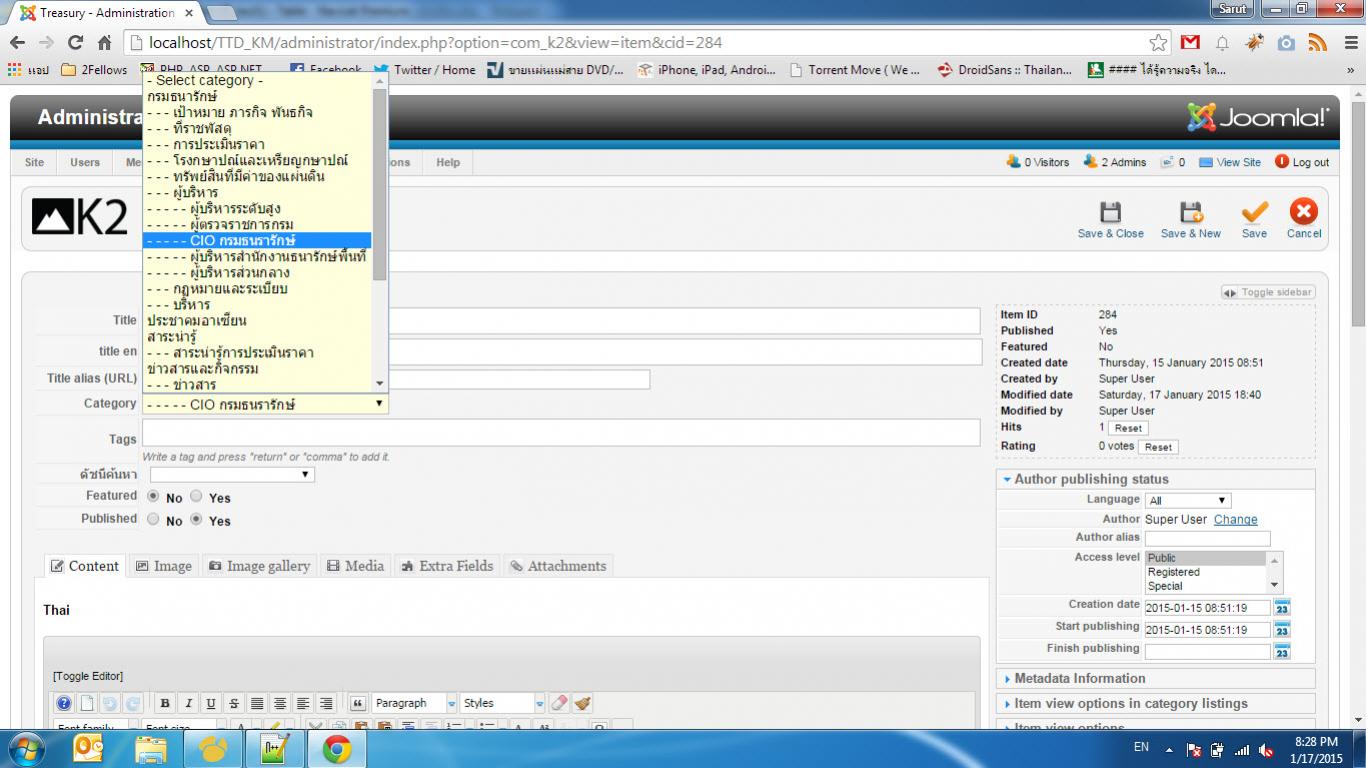Open editor Paragraph format dropdown

coord(415,703)
